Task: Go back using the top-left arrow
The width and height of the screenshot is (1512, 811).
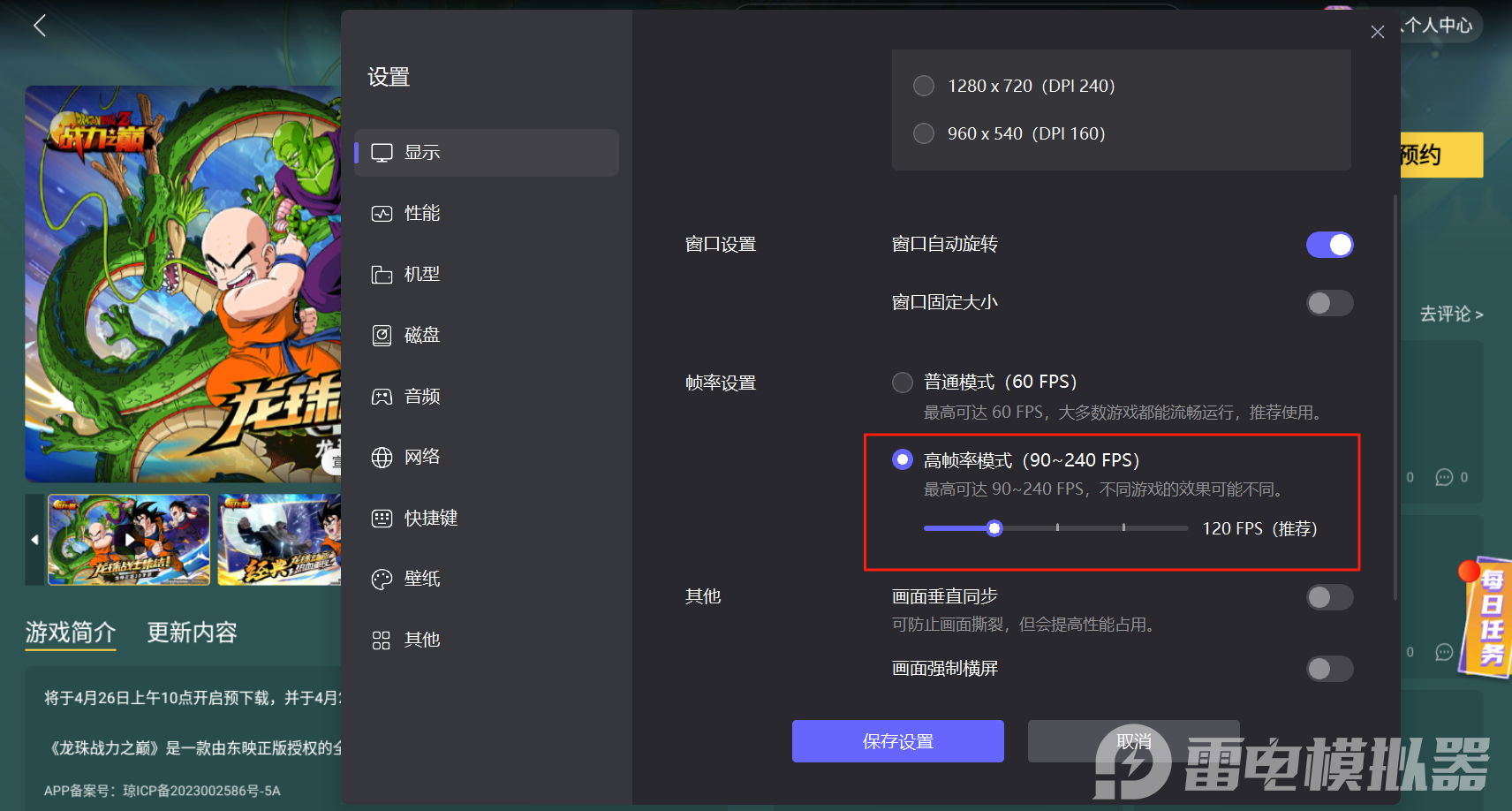Action: (x=39, y=26)
